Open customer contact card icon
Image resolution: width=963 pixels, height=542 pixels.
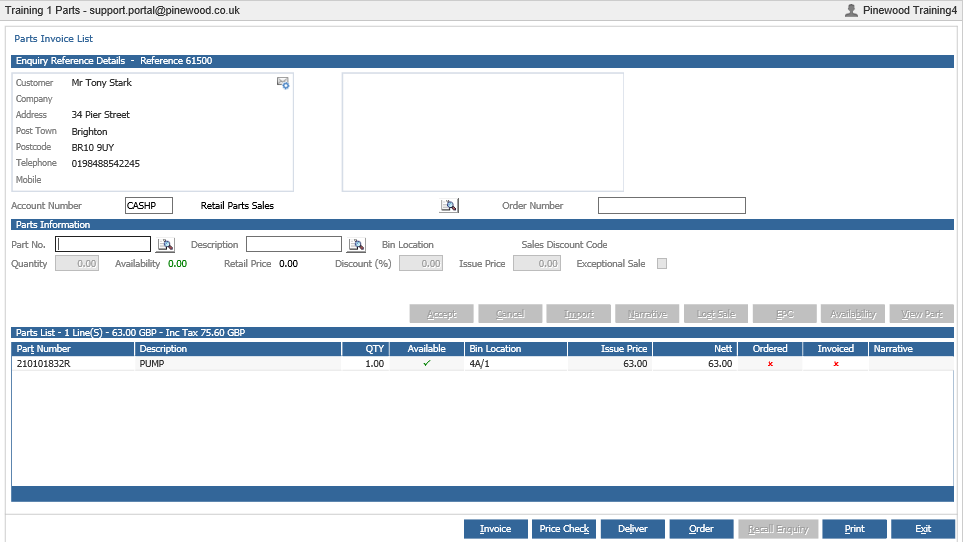[283, 83]
